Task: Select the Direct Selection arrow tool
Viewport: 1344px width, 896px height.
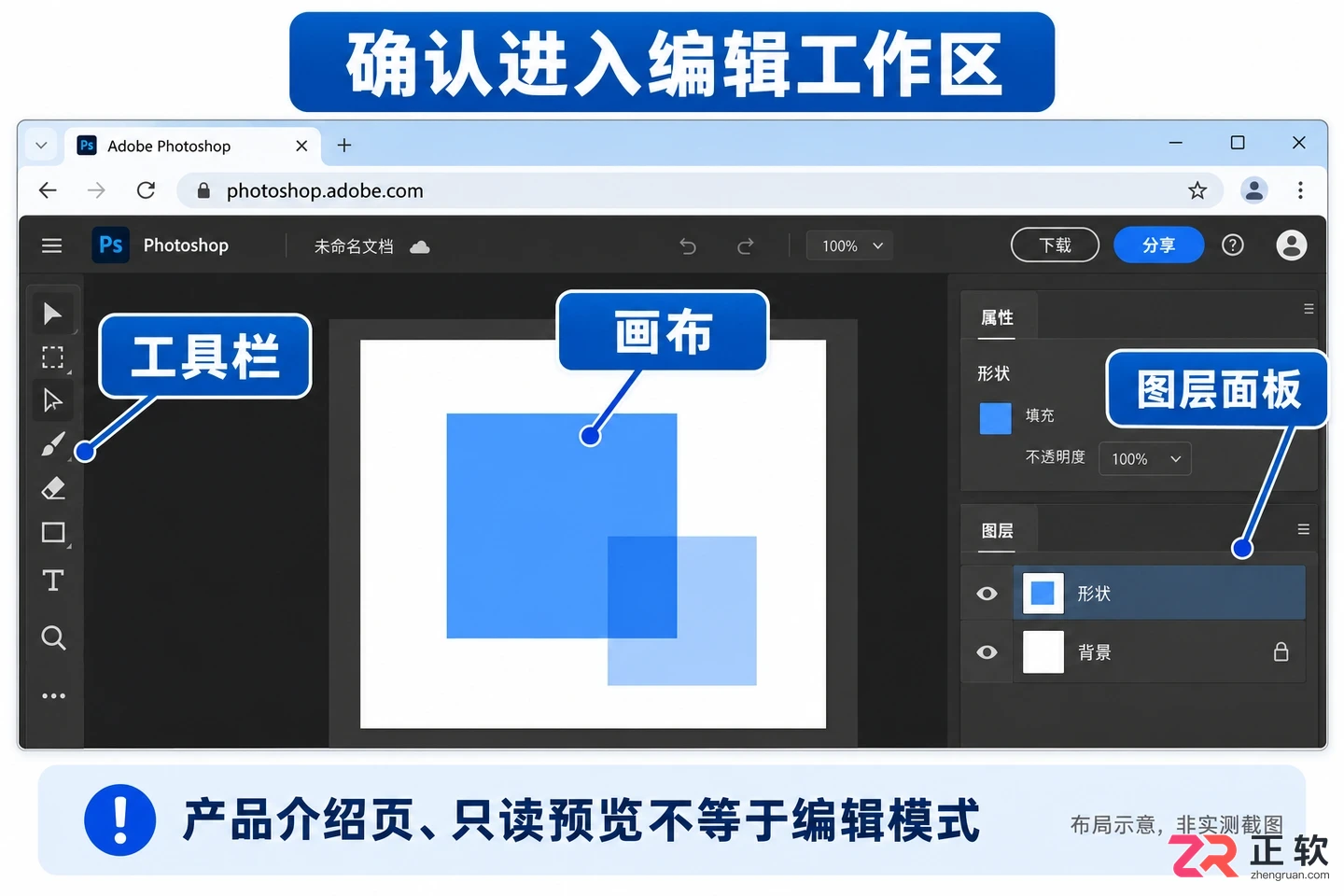Action: (x=52, y=400)
